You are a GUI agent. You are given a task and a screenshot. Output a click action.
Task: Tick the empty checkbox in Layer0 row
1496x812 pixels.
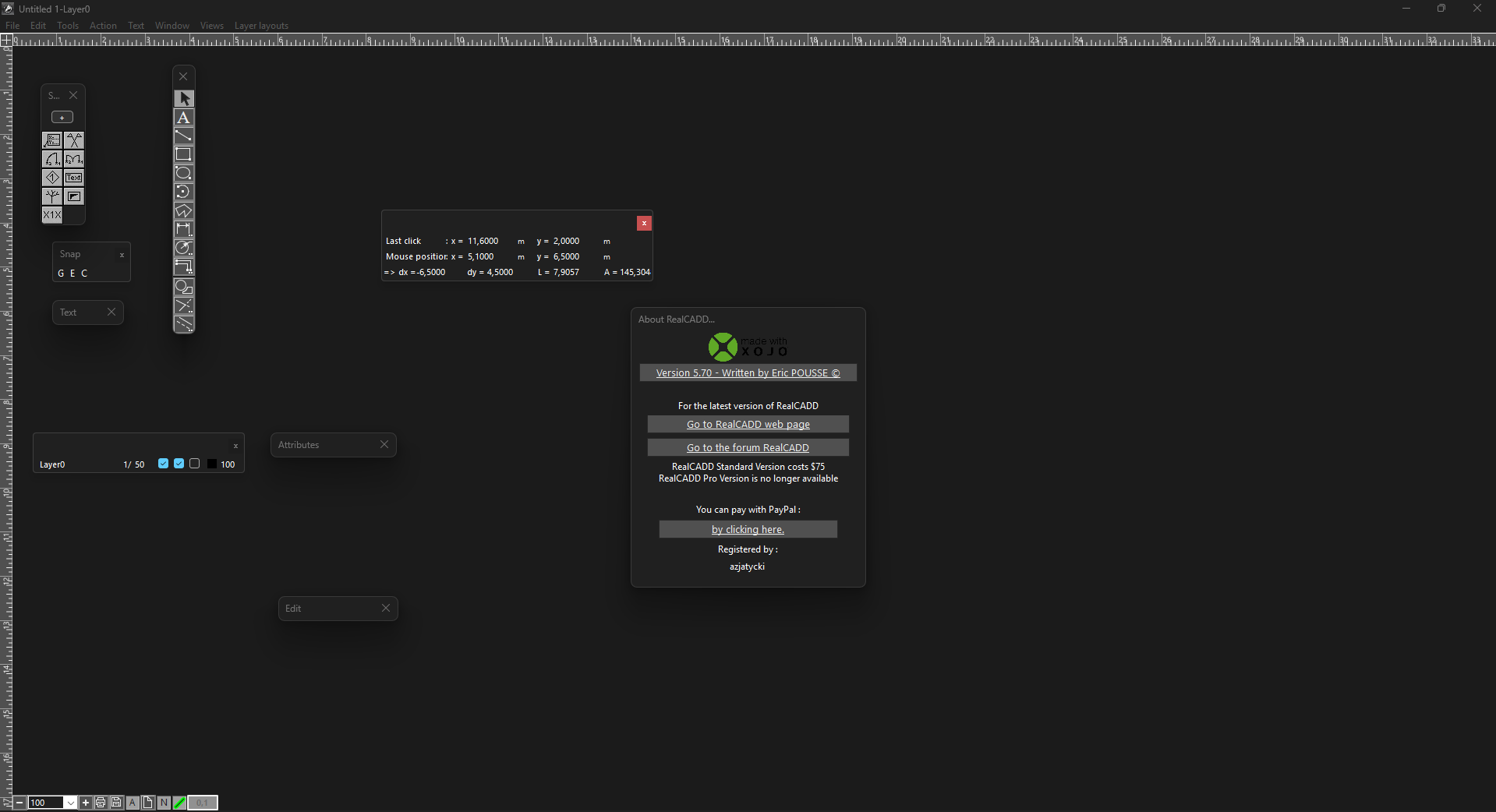195,464
